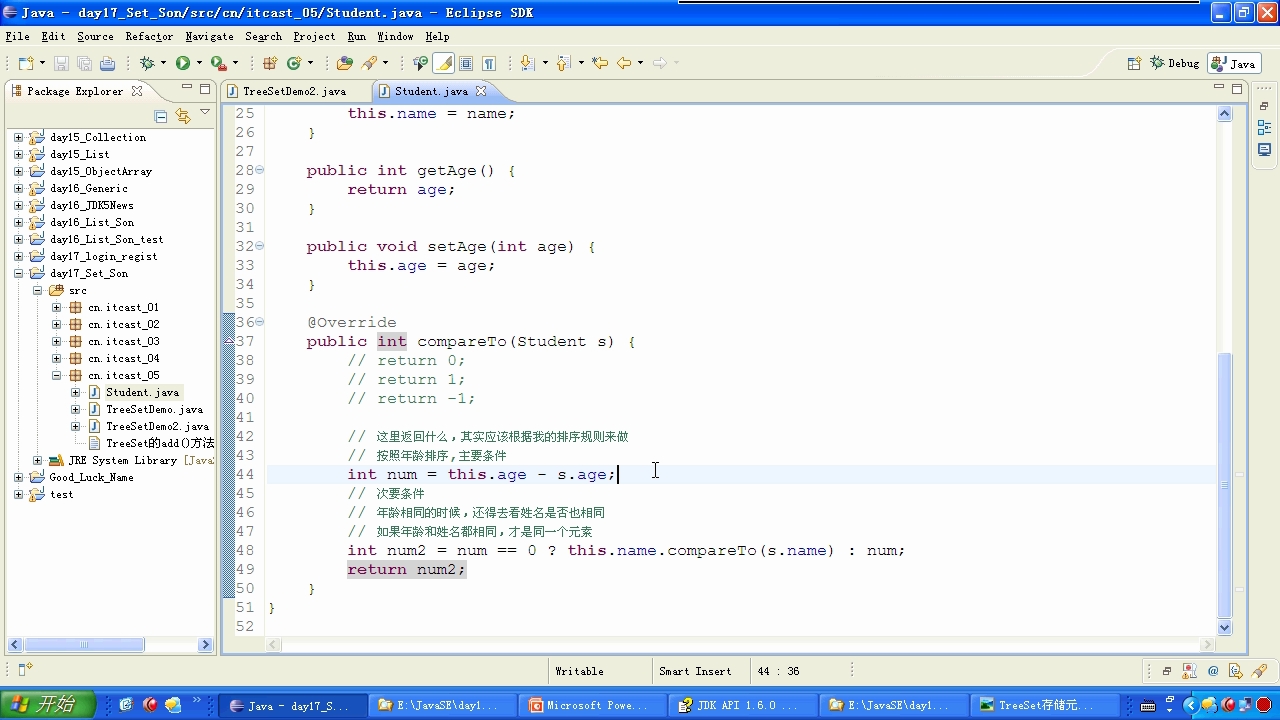Expand the JRE System Library node

tap(37, 460)
